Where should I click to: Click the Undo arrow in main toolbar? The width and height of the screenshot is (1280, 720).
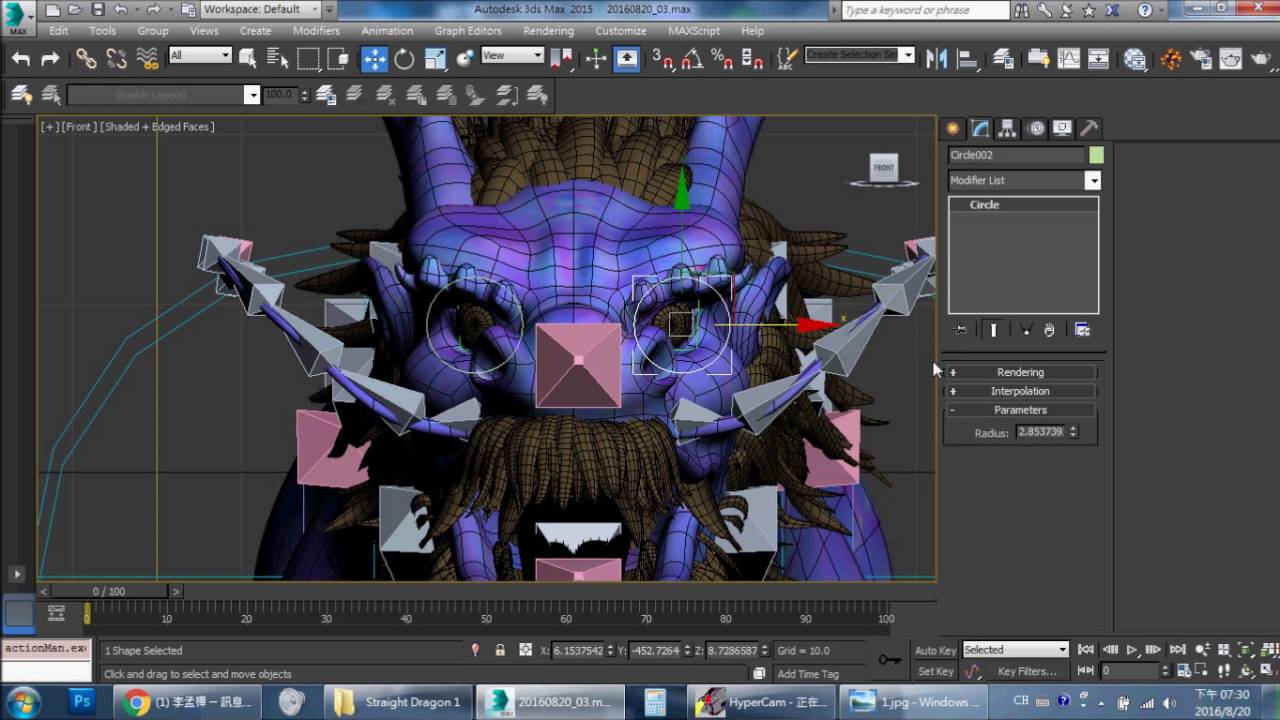21,59
